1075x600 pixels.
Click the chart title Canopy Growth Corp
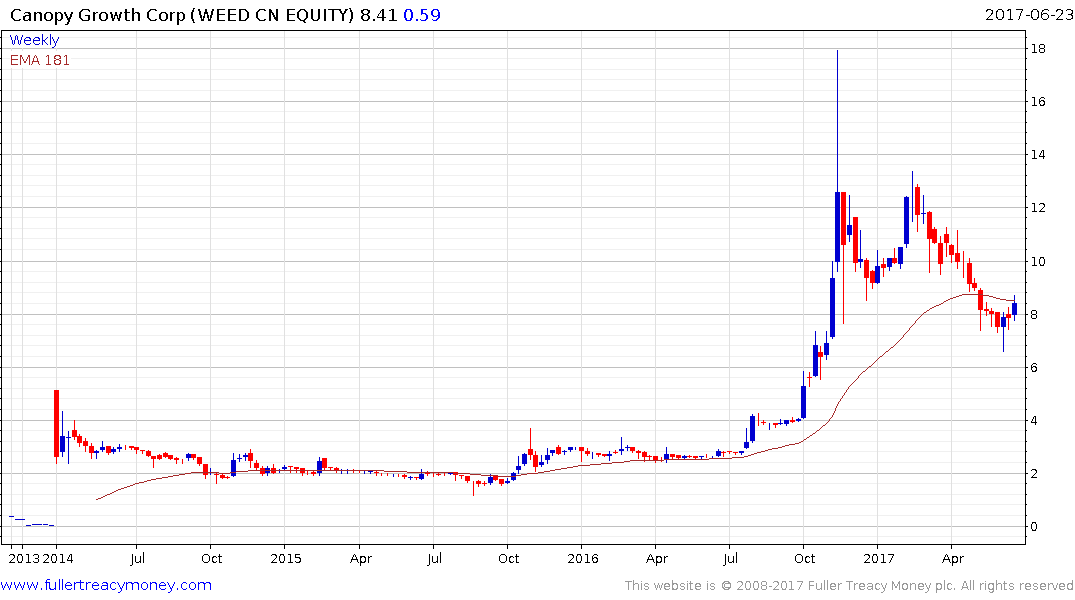pos(97,14)
